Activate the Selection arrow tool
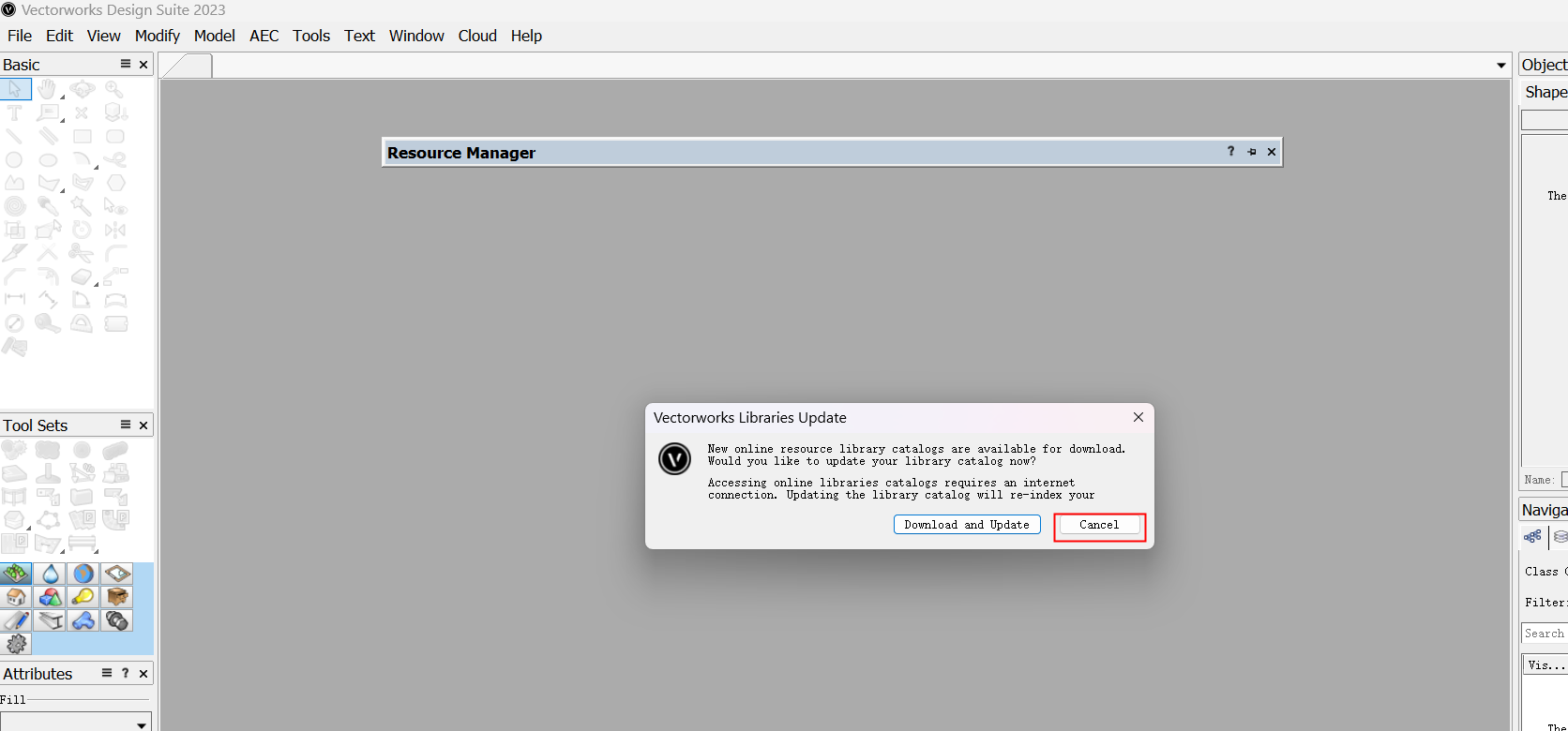This screenshot has height=731, width=1568. (16, 89)
